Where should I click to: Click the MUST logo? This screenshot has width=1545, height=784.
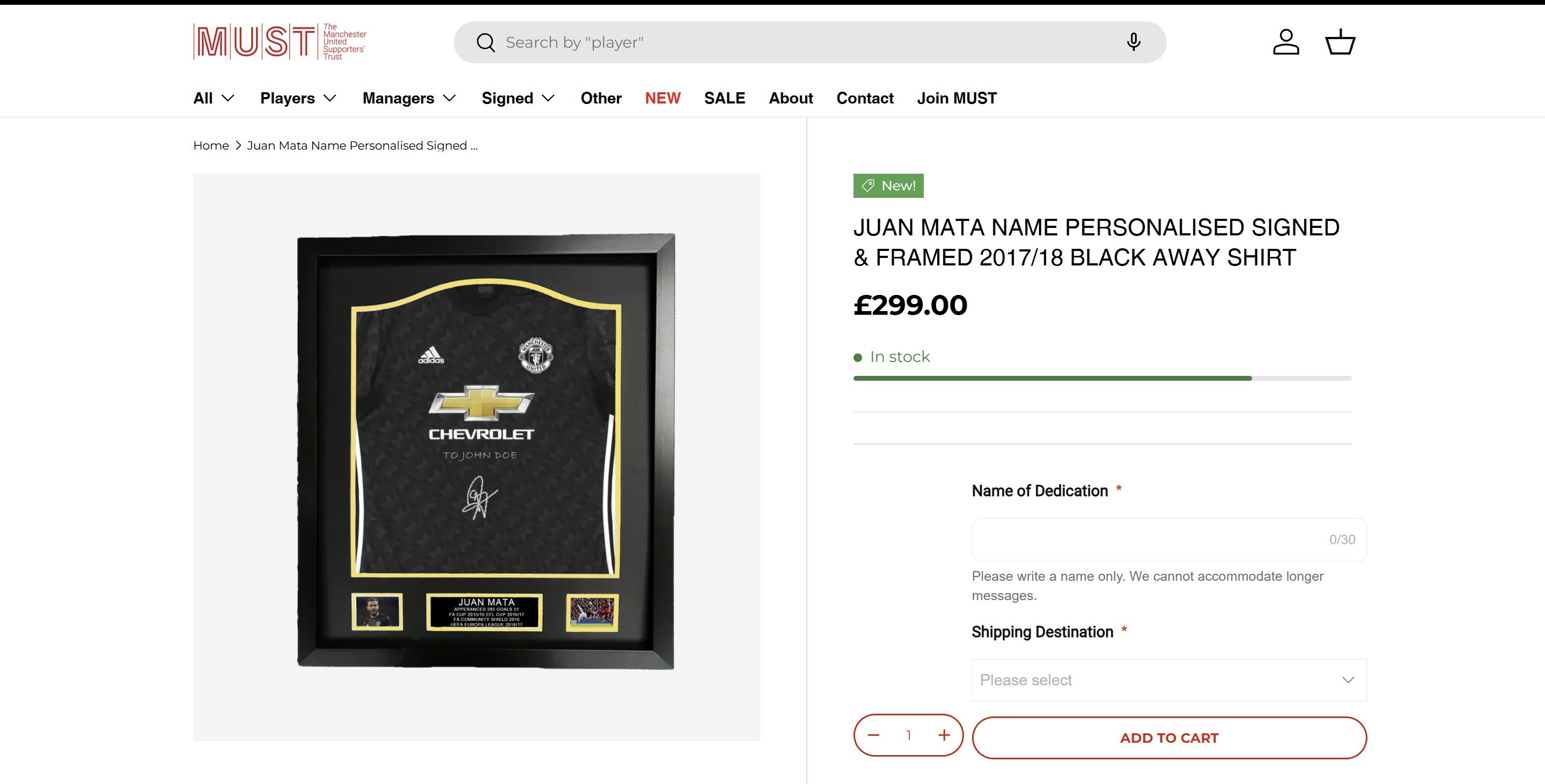tap(279, 41)
